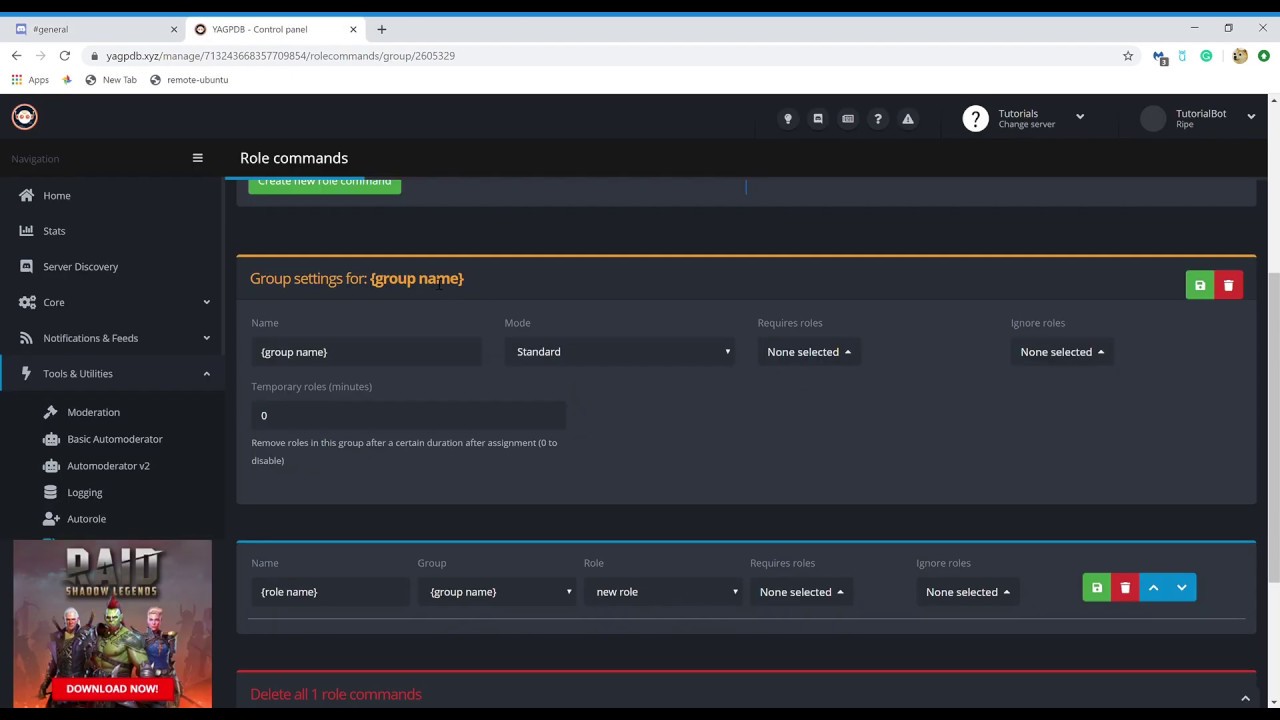Open role command Requires roles dropdown
This screenshot has height=720, width=1280.
801,592
